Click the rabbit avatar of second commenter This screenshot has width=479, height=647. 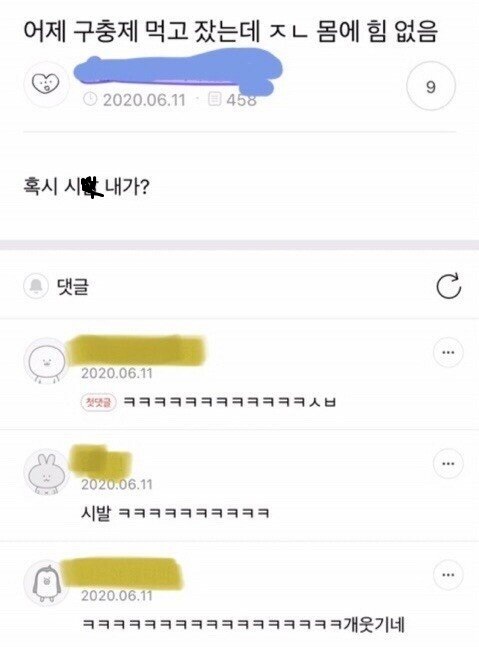(46, 472)
